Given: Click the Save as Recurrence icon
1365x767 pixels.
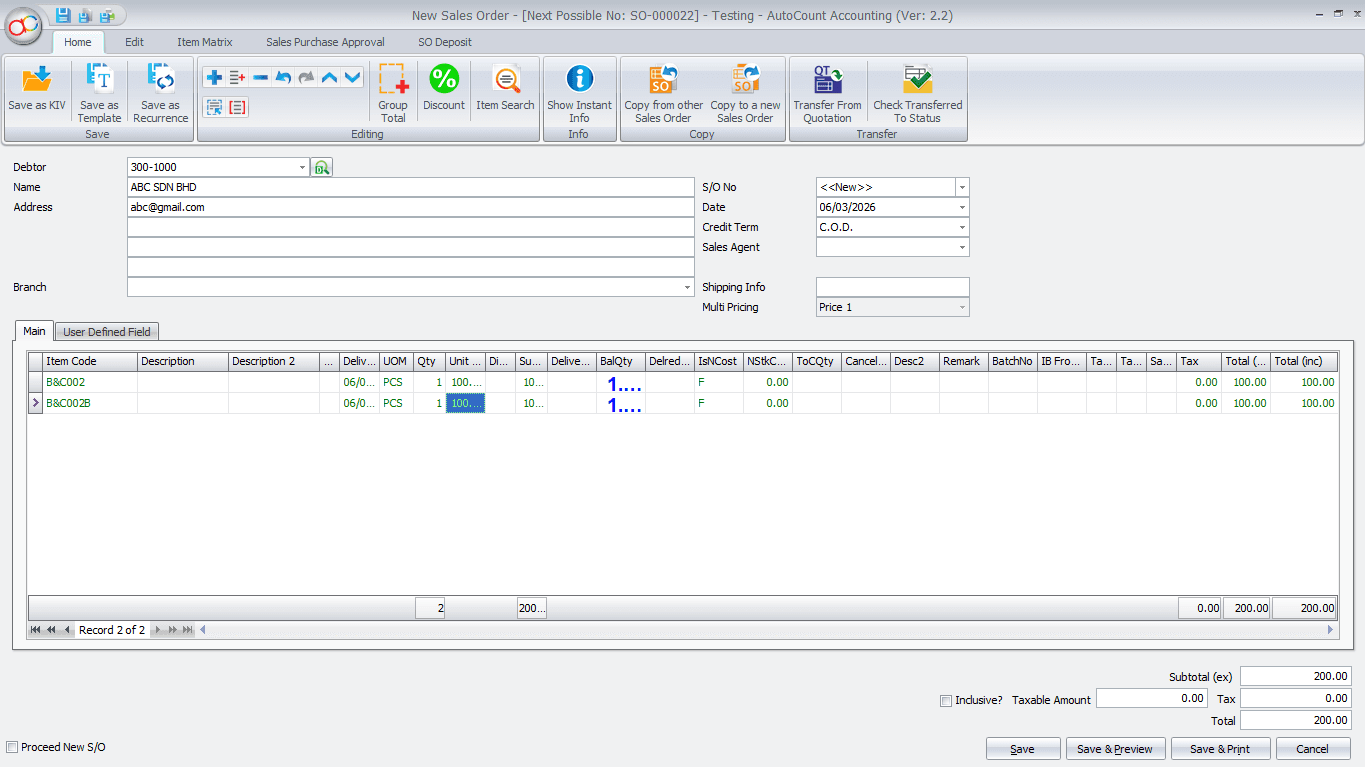Looking at the screenshot, I should [x=159, y=90].
